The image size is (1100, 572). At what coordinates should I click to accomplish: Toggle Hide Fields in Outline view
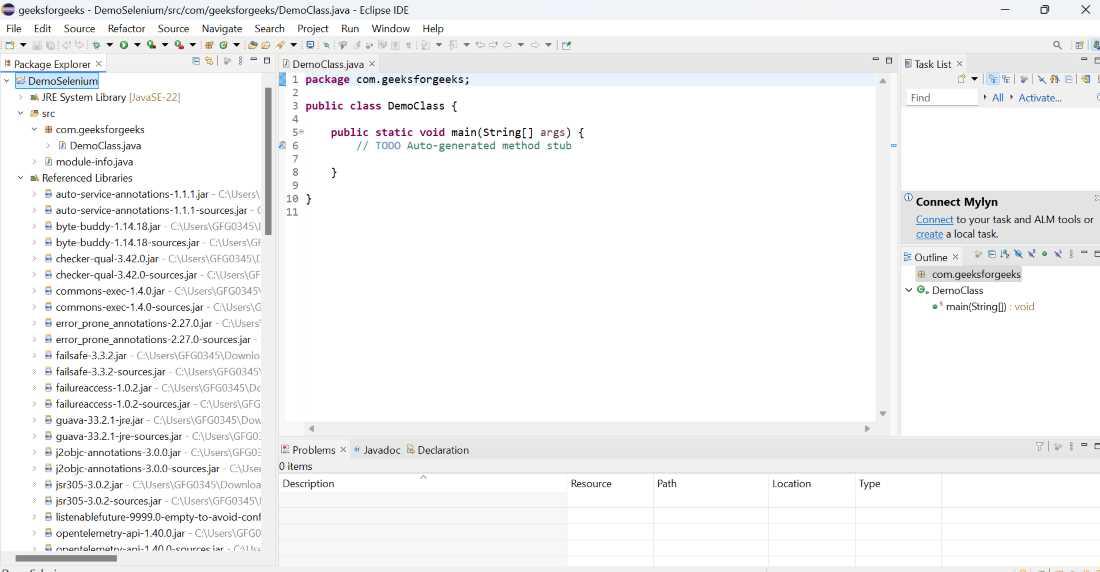(1019, 254)
